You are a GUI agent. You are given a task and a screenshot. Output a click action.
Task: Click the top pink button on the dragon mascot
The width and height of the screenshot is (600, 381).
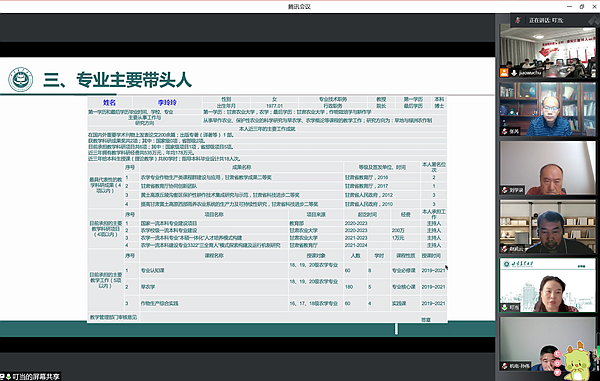pos(558,354)
